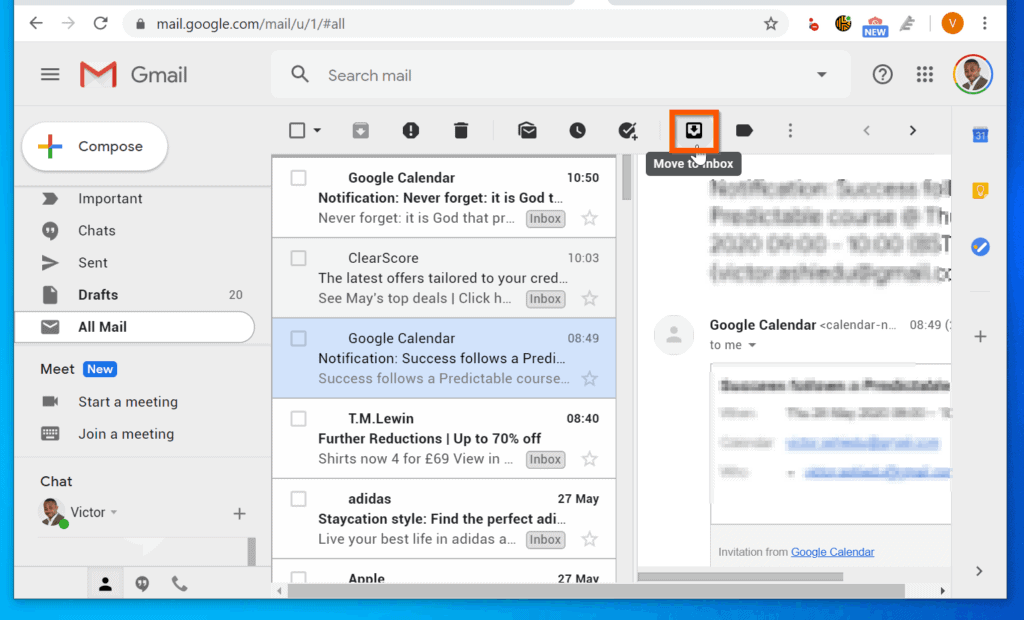Select the Google Calendar 10:50 email checkbox
Screen dimensions: 1024x620
click(298, 178)
